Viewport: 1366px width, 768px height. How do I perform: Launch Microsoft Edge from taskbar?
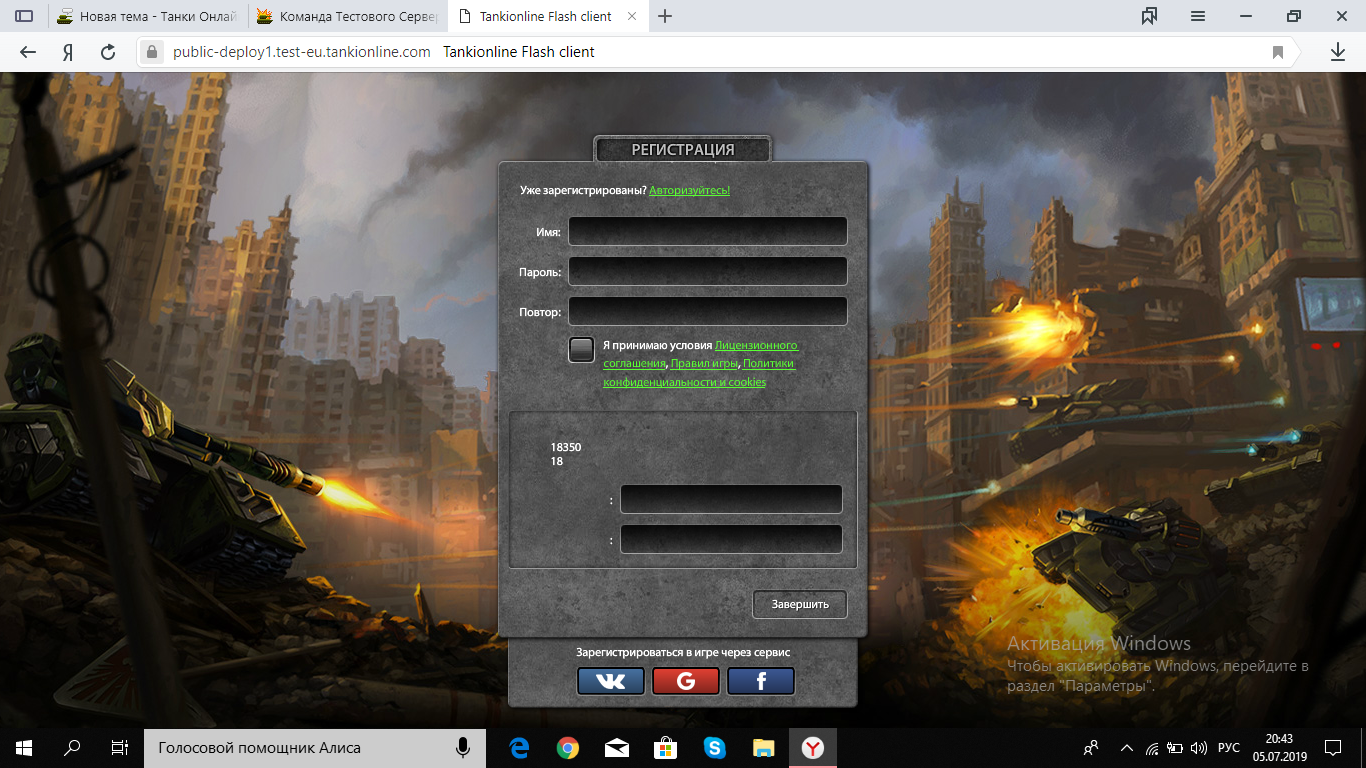coord(519,747)
